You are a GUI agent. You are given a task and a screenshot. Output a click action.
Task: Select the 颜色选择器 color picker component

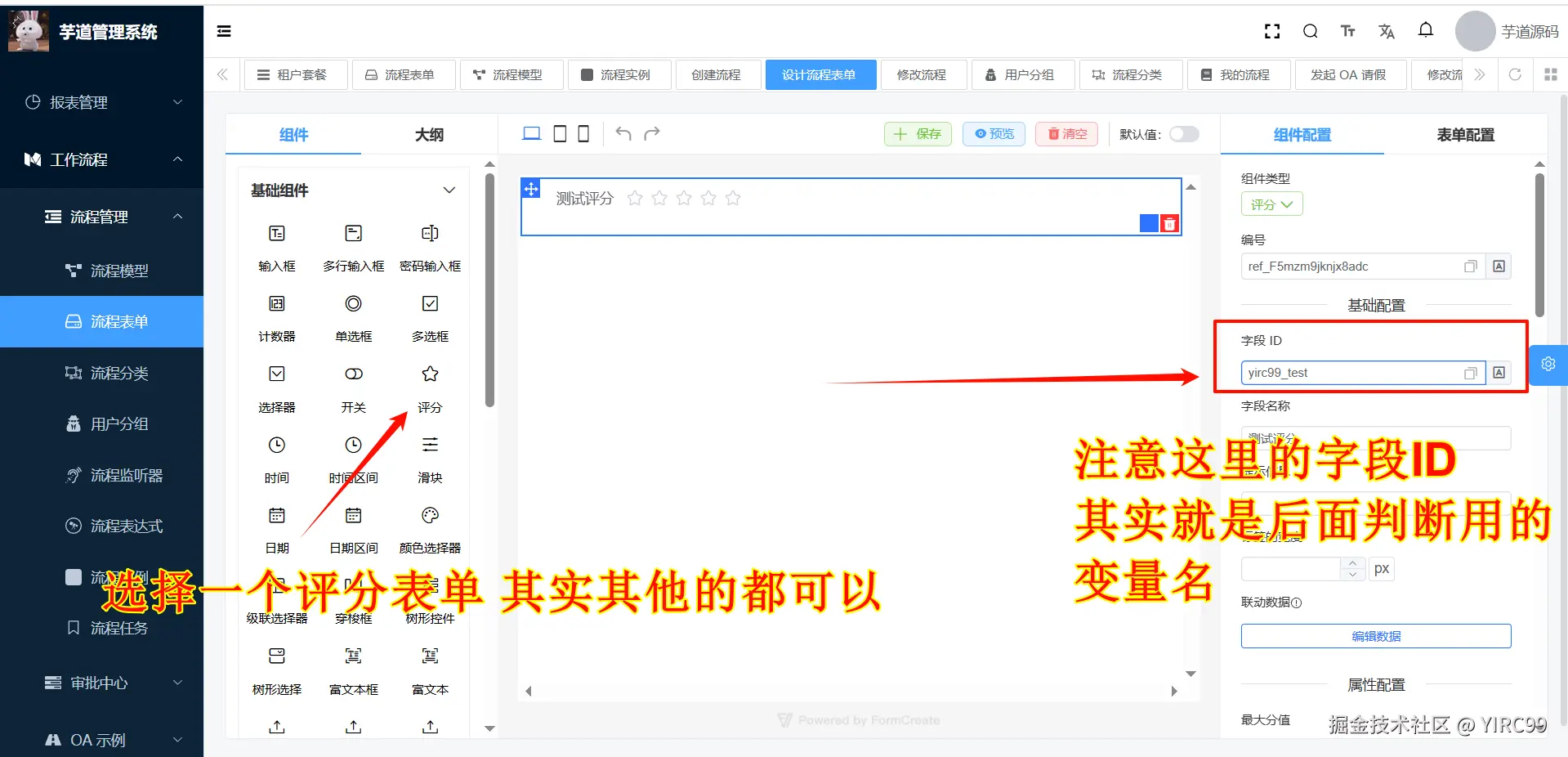click(x=429, y=528)
